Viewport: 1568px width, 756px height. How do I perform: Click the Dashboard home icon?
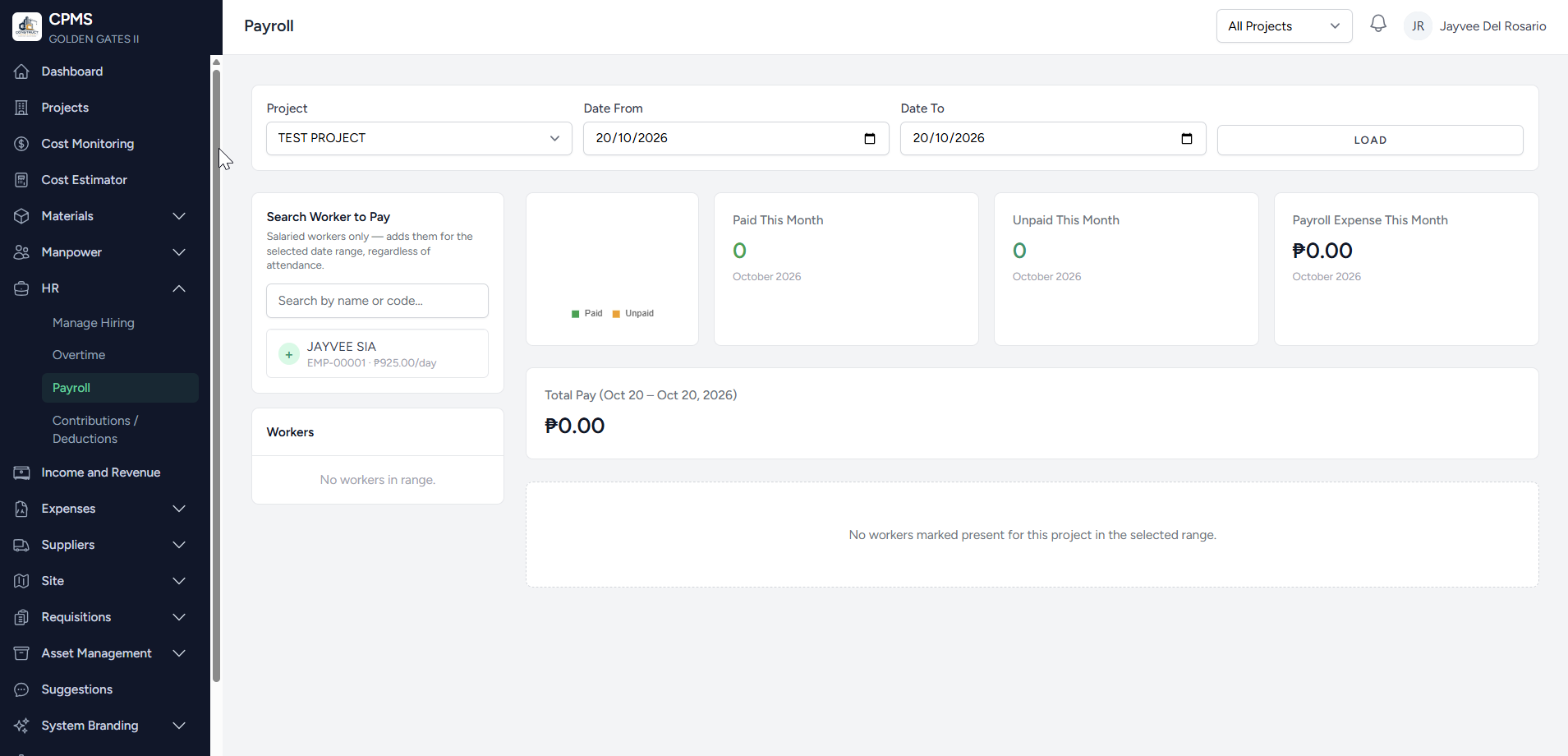[21, 71]
